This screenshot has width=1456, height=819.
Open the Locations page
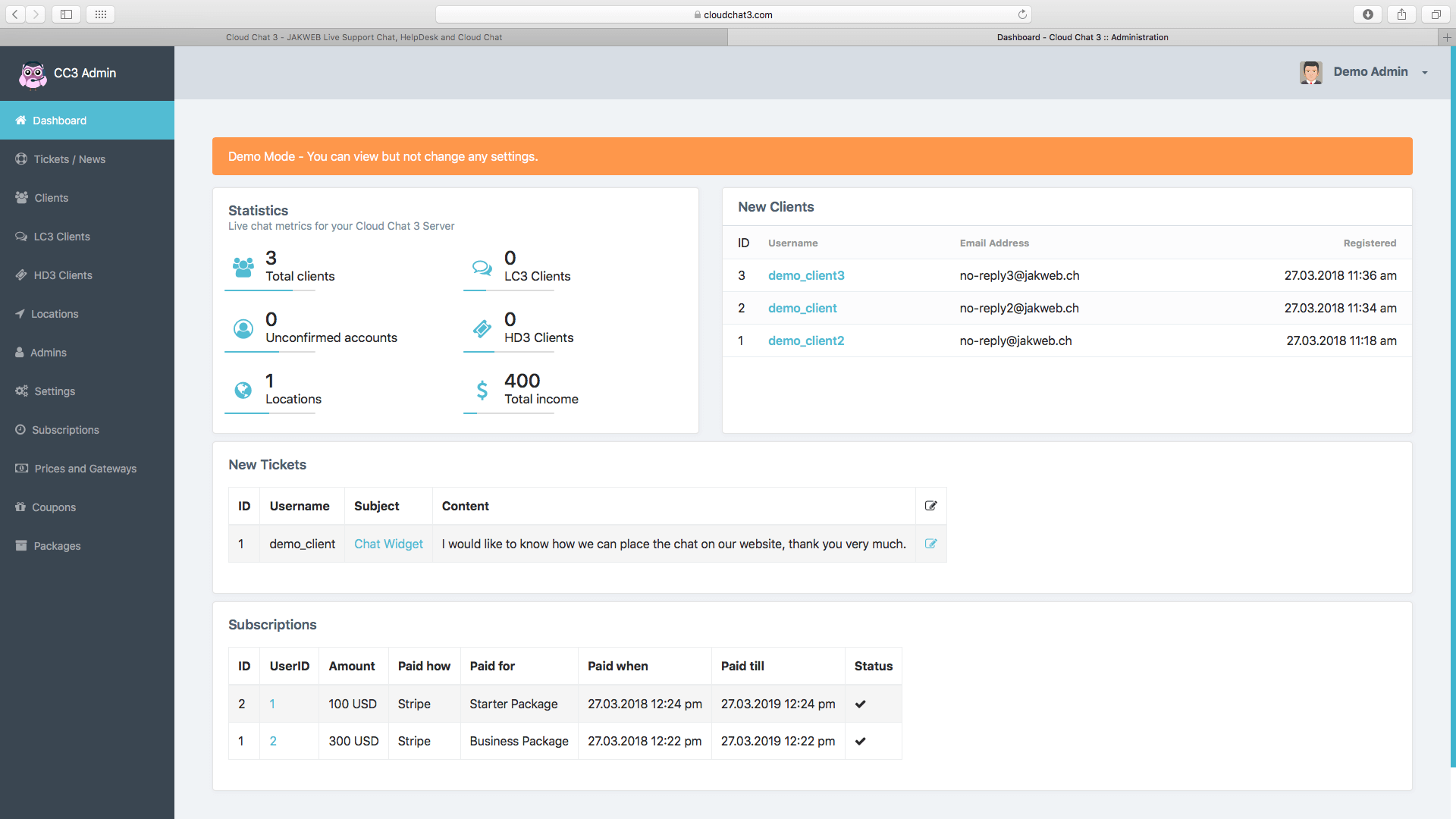point(55,314)
